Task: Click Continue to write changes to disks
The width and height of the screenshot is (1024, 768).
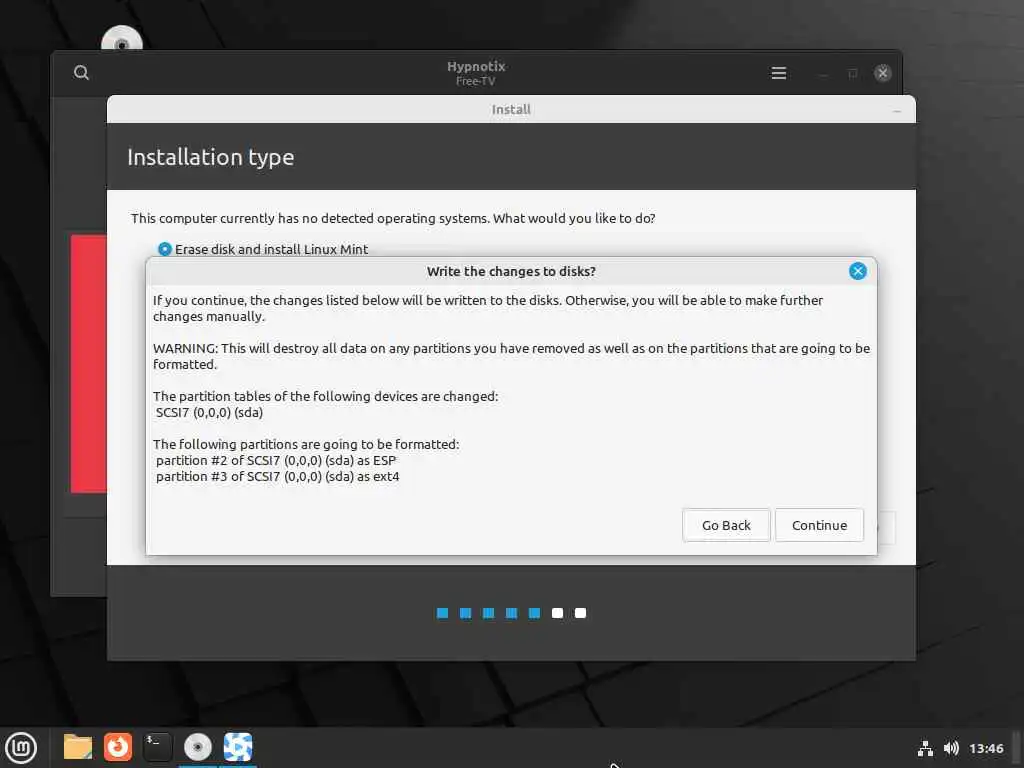Action: click(x=819, y=525)
